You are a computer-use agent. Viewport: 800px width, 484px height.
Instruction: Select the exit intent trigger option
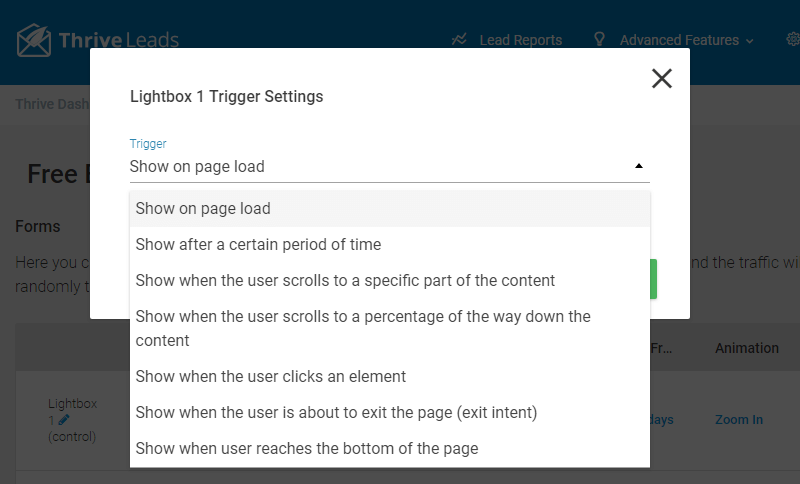pyautogui.click(x=390, y=413)
